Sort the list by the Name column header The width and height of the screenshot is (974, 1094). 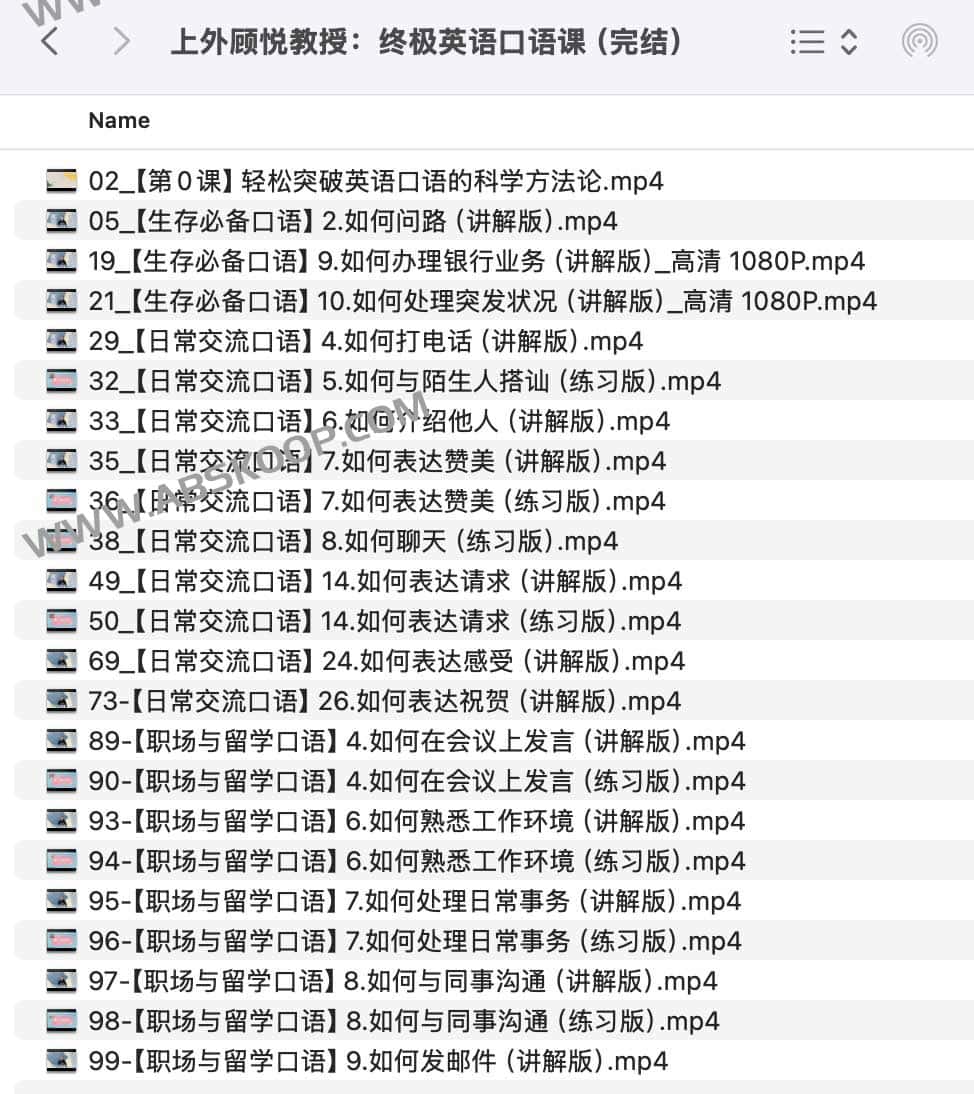[118, 120]
